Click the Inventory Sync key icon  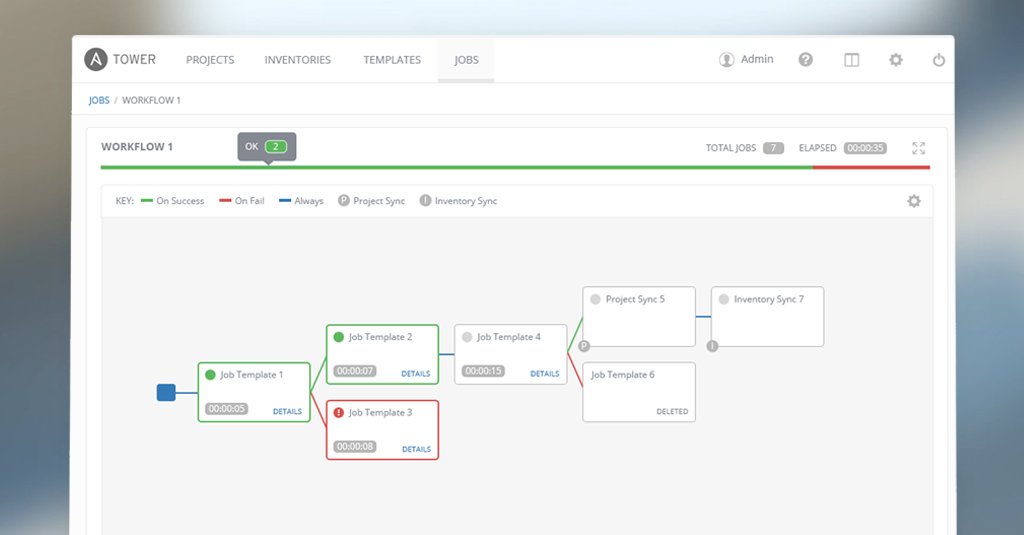[425, 201]
